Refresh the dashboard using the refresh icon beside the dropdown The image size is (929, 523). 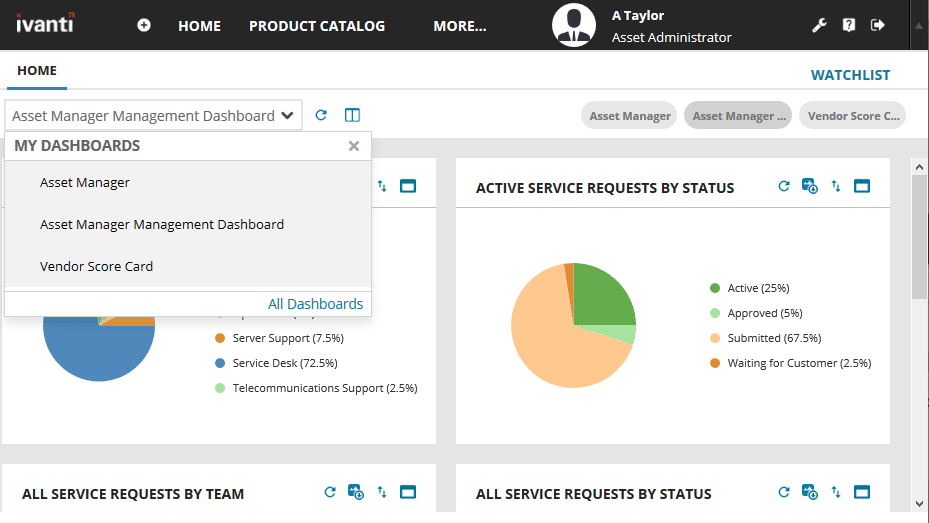point(321,116)
